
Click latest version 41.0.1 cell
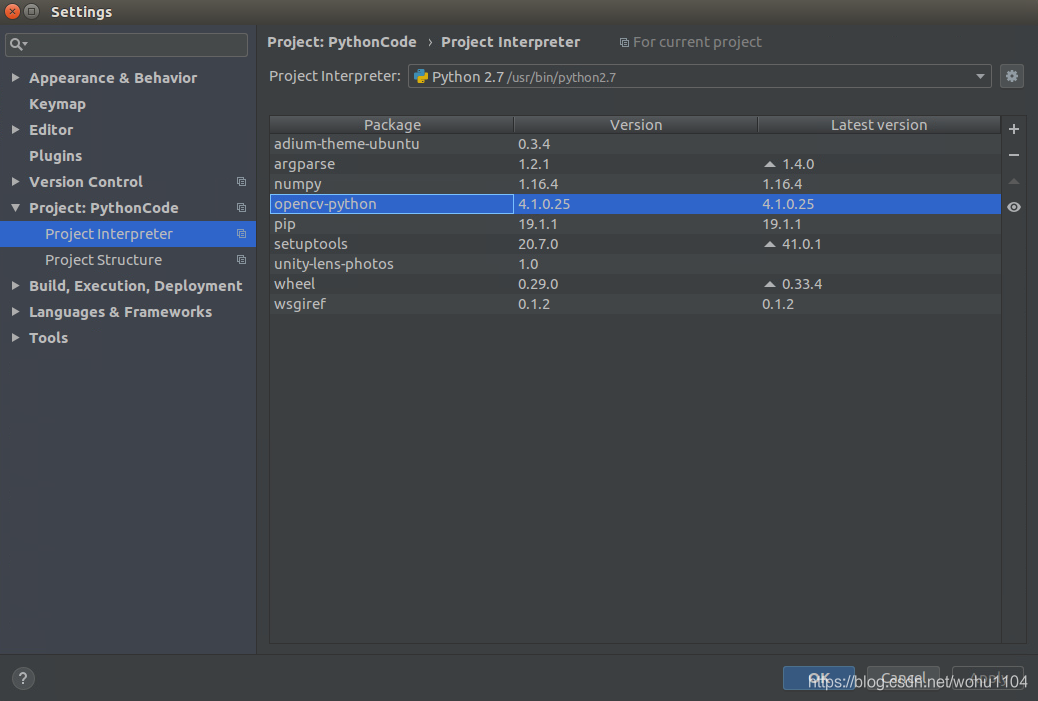(x=801, y=244)
